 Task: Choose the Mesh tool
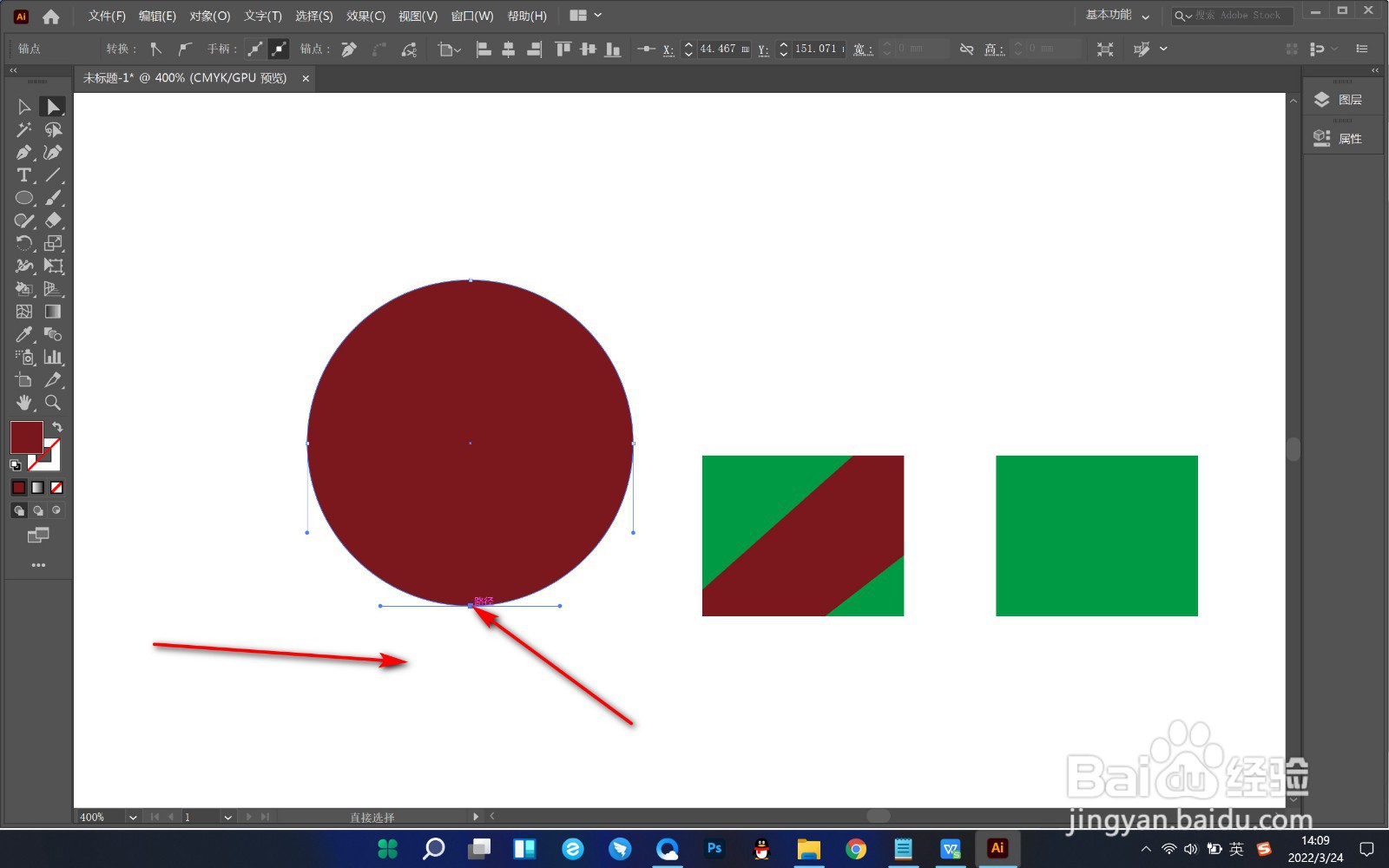pos(24,312)
